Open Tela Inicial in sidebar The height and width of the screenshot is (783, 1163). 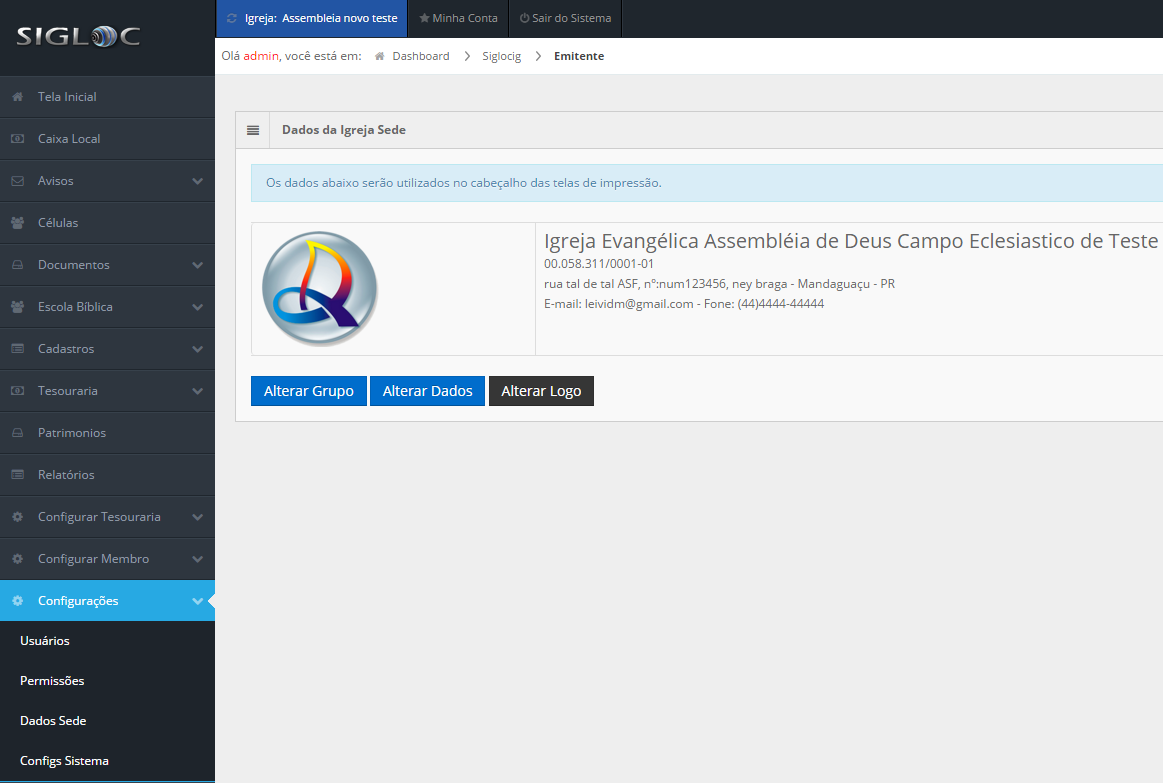click(x=108, y=97)
